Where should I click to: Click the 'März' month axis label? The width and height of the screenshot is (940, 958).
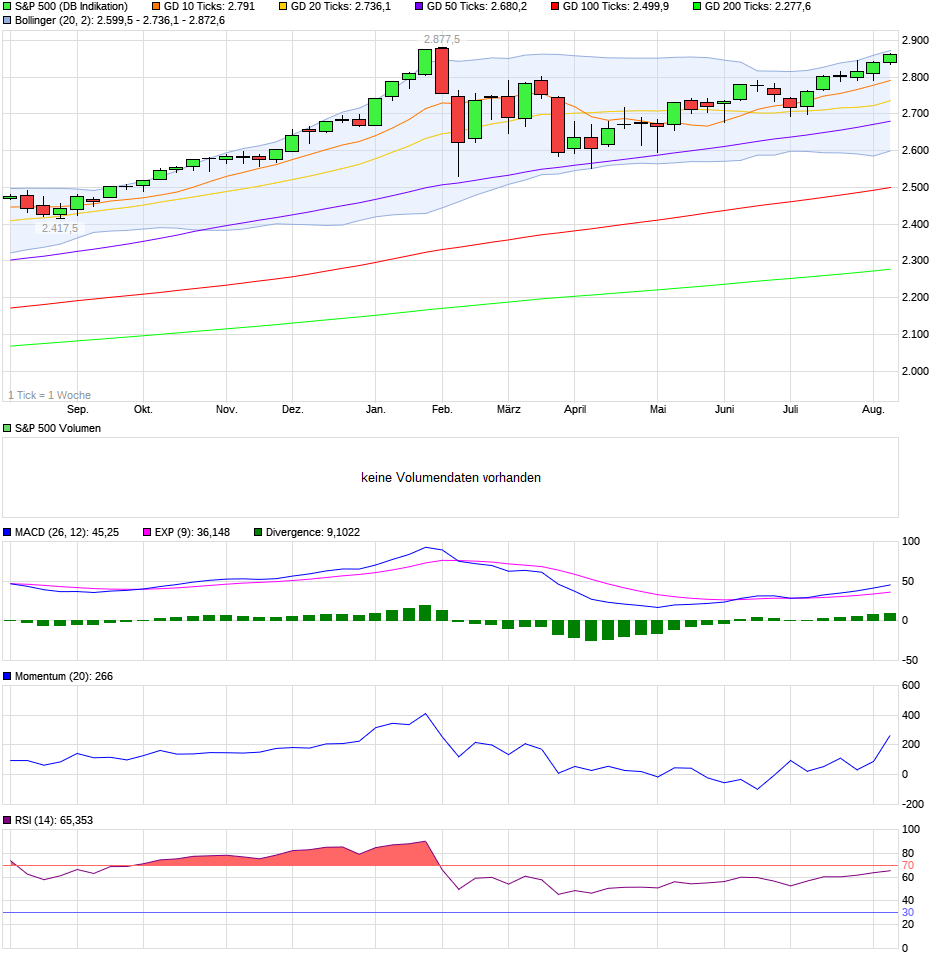tap(509, 409)
